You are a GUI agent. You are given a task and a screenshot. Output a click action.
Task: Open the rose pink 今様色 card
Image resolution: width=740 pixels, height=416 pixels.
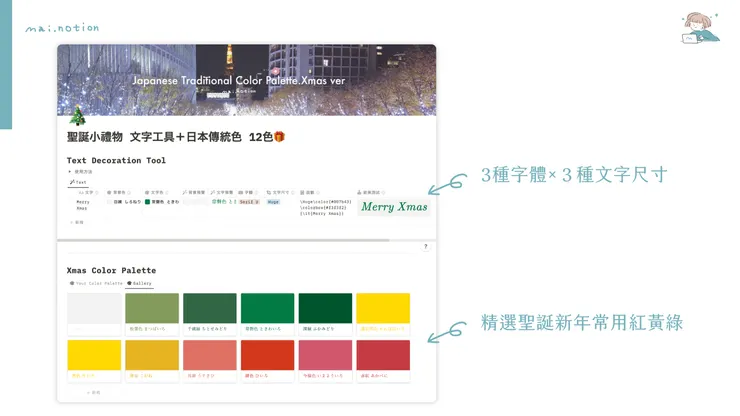[x=325, y=361]
